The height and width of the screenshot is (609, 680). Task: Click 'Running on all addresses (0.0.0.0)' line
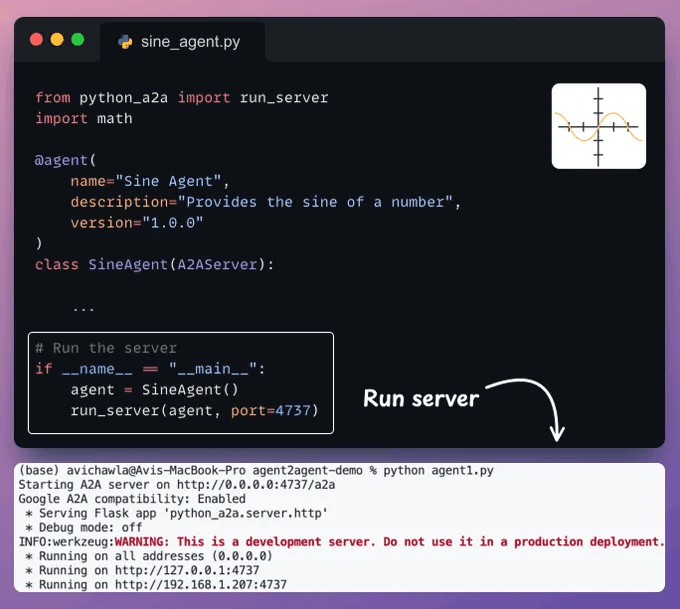(x=149, y=556)
